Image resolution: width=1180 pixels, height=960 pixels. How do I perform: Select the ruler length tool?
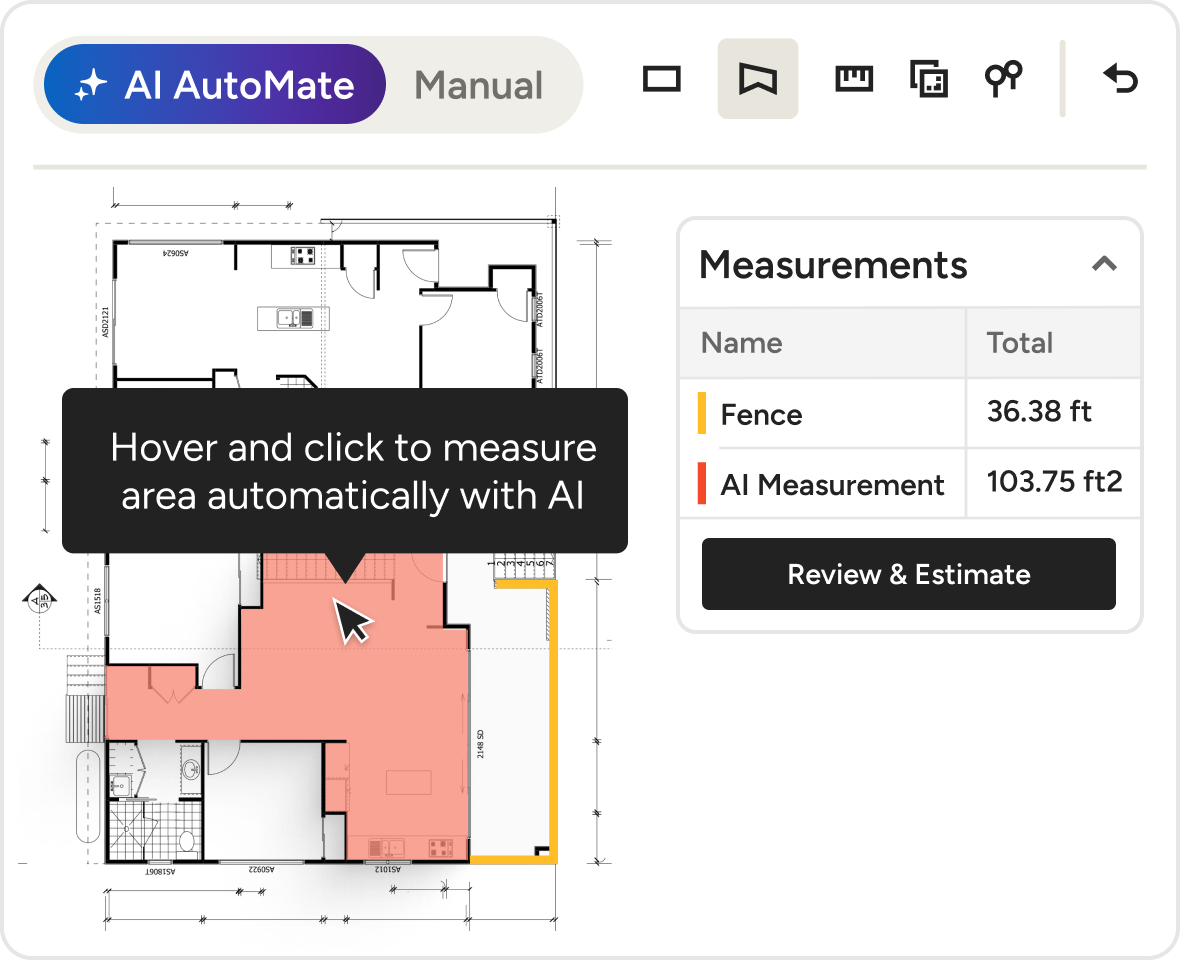tap(854, 79)
